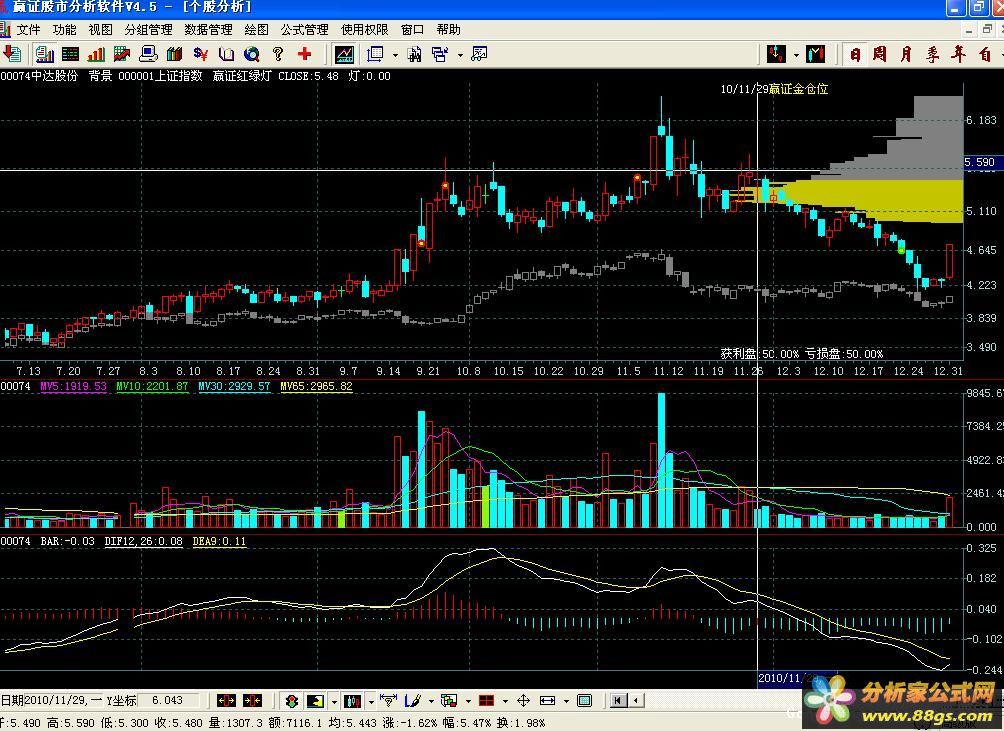The image size is (1004, 731).
Task: Click the candlestick M-pattern icon
Action: tap(815, 54)
